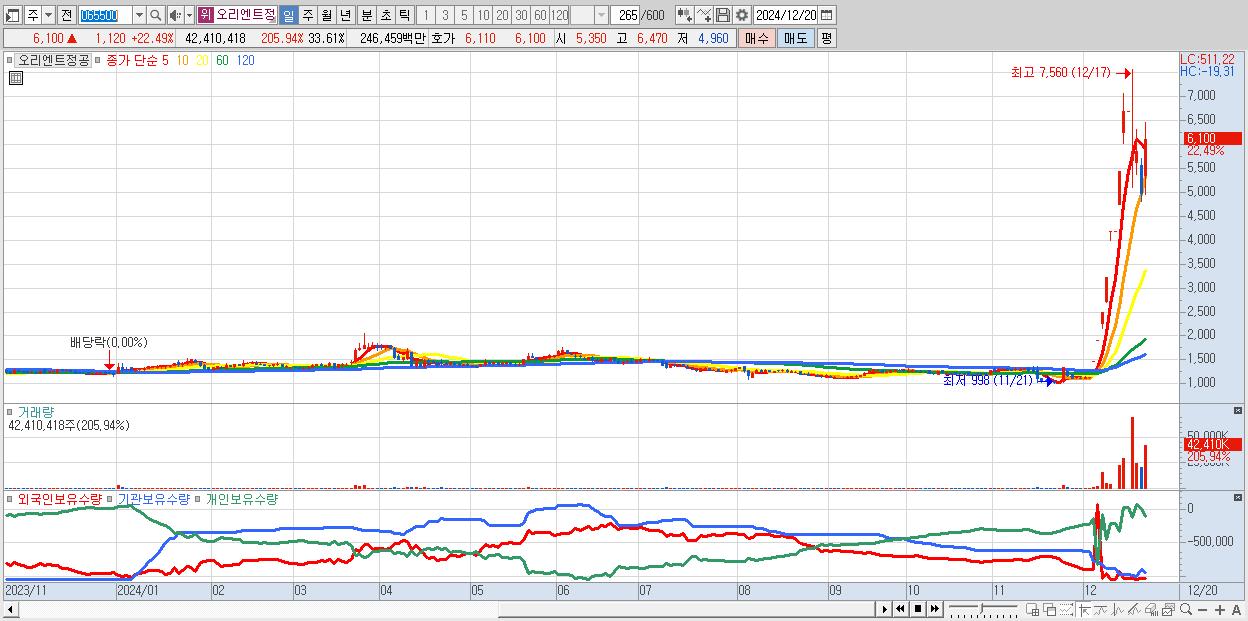The width and height of the screenshot is (1248, 621).
Task: Click the 매도 sell button
Action: click(795, 38)
